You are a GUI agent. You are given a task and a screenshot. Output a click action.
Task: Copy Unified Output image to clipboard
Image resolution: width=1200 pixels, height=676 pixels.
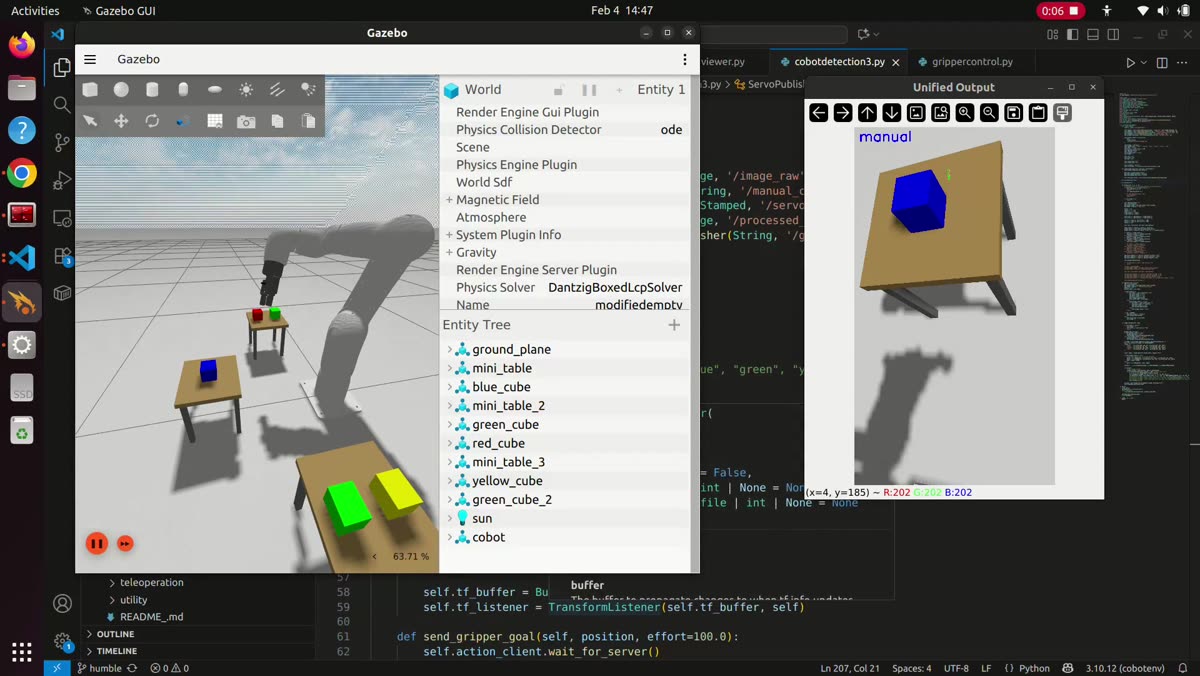pos(1038,113)
